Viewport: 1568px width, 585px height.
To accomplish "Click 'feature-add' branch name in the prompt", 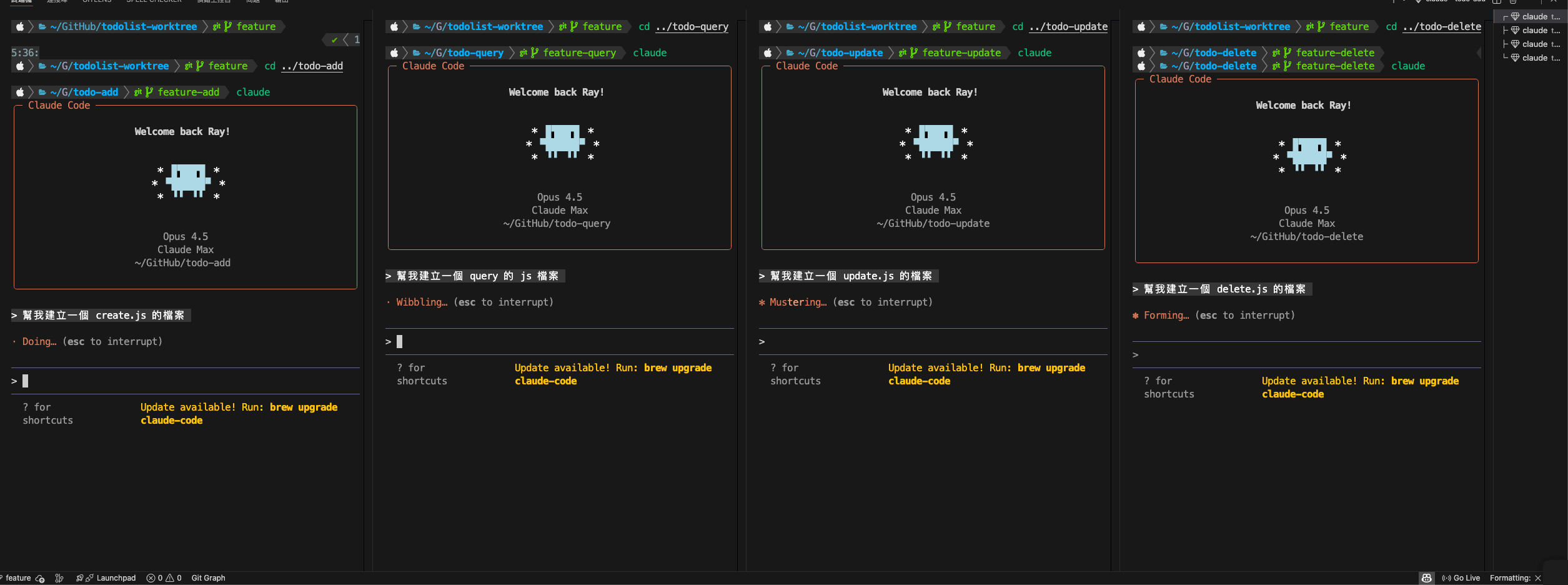I will [x=189, y=92].
